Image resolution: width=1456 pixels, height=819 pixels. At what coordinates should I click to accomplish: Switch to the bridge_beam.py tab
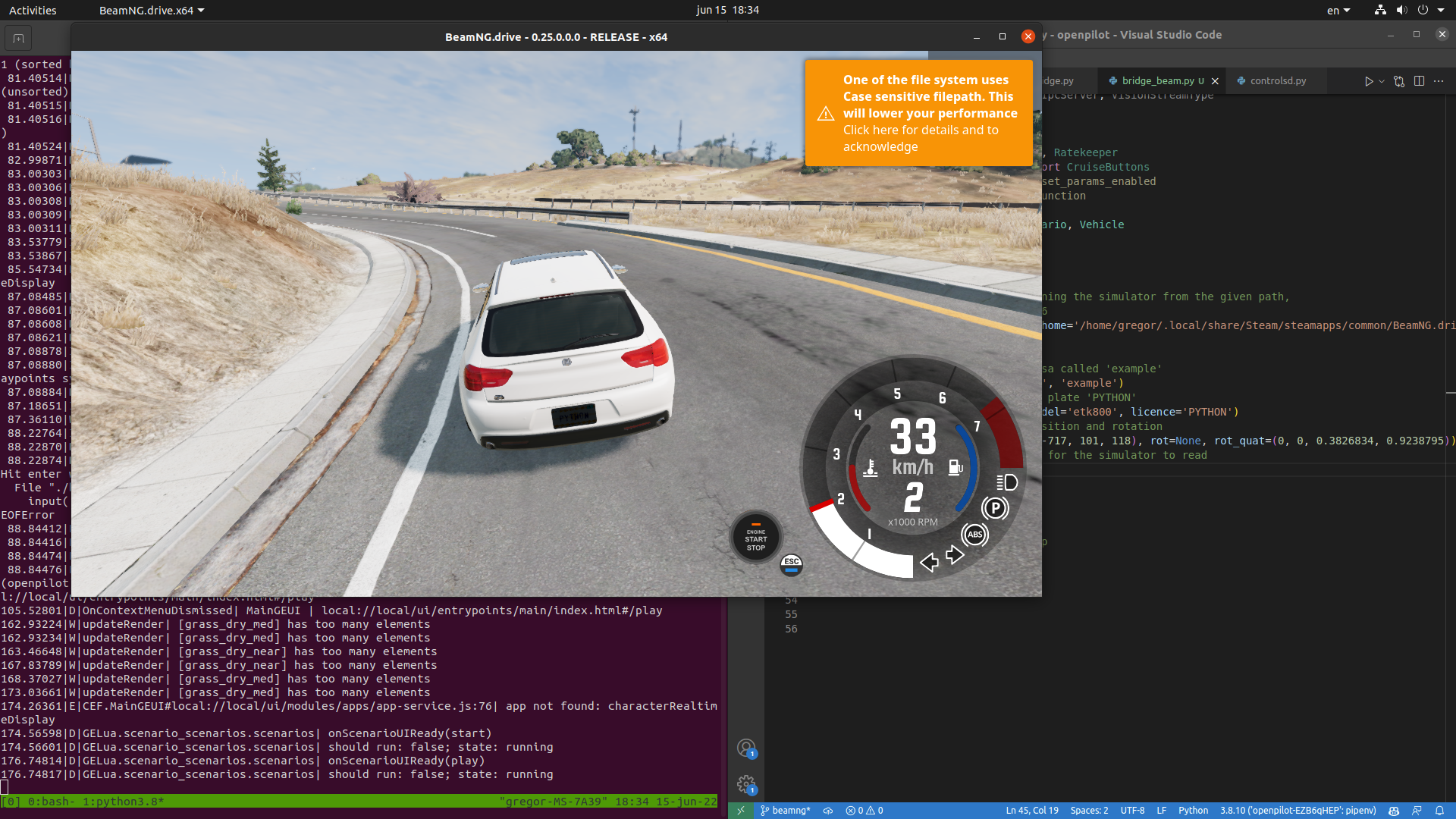point(1157,81)
